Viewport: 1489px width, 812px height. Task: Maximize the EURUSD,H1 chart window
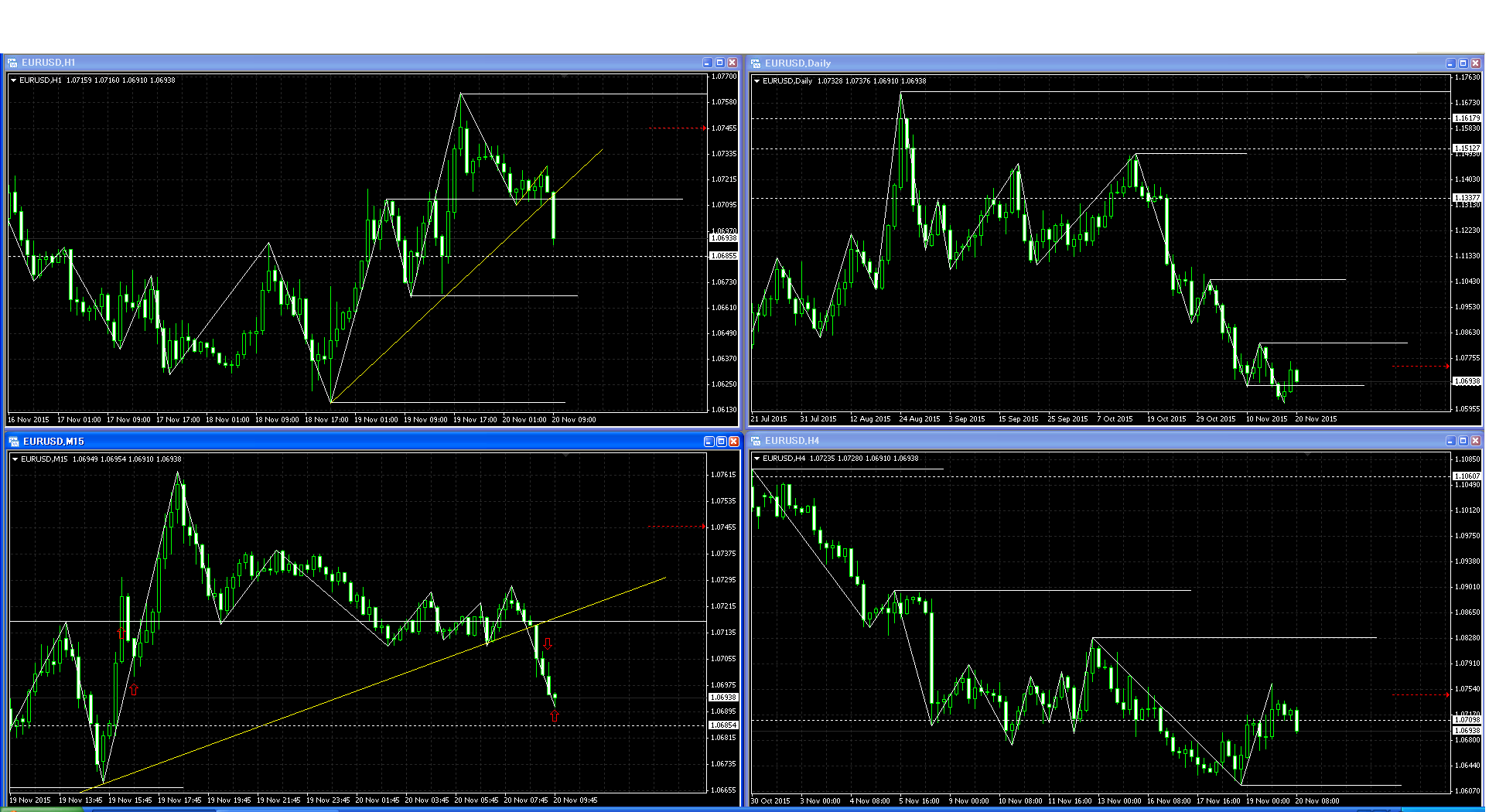pyautogui.click(x=719, y=63)
